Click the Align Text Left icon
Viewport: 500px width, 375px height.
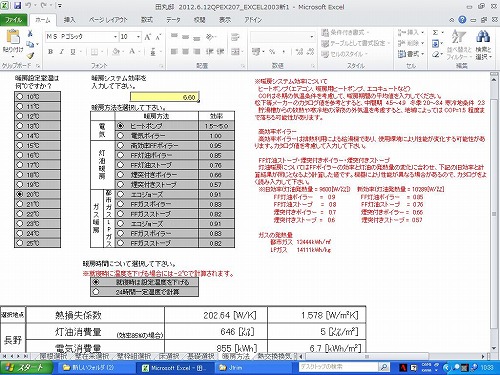tap(174, 52)
